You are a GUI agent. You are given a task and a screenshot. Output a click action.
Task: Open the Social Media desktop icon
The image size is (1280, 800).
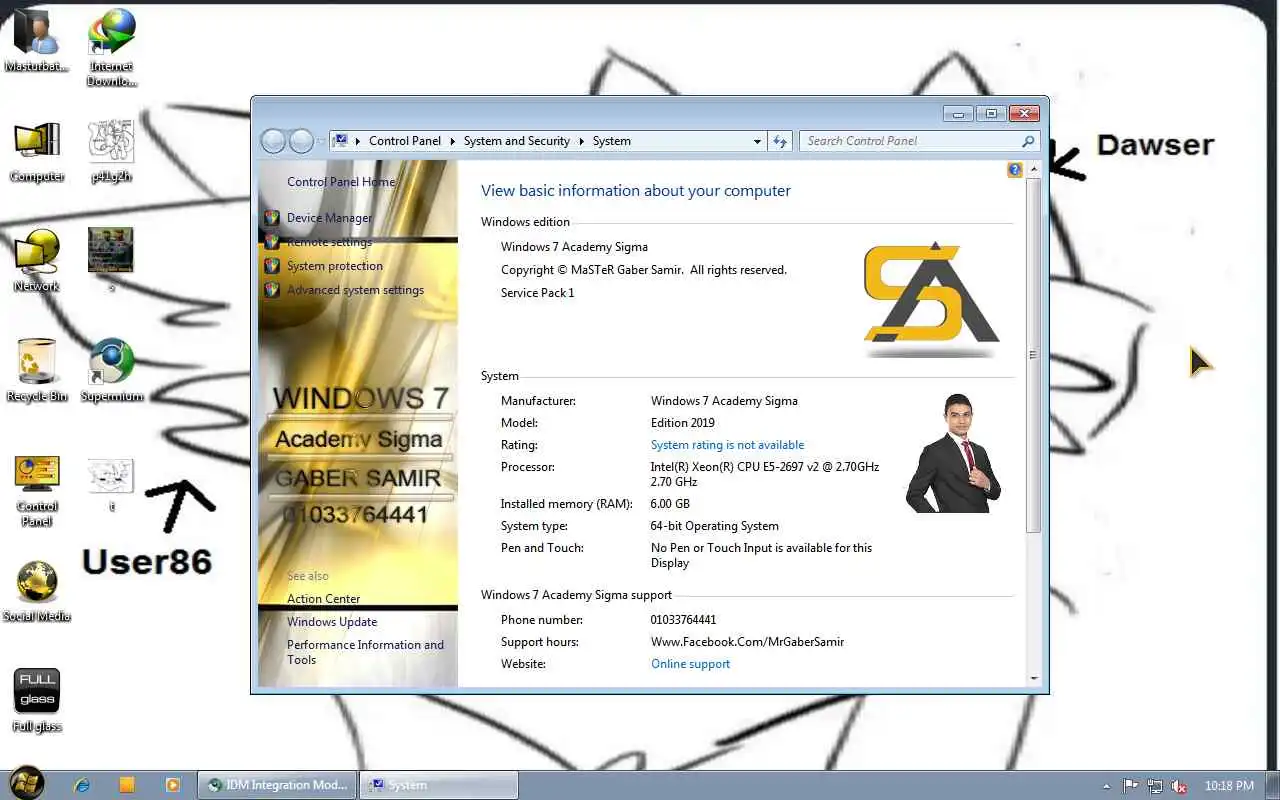(37, 590)
